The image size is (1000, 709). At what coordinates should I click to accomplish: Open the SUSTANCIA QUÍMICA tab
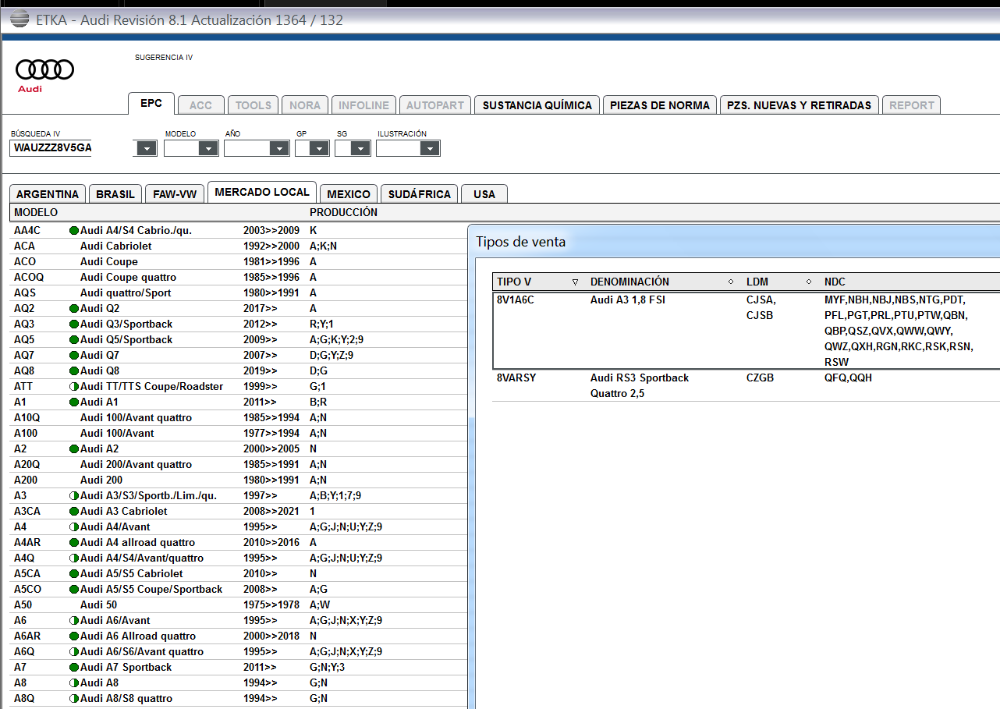point(537,105)
